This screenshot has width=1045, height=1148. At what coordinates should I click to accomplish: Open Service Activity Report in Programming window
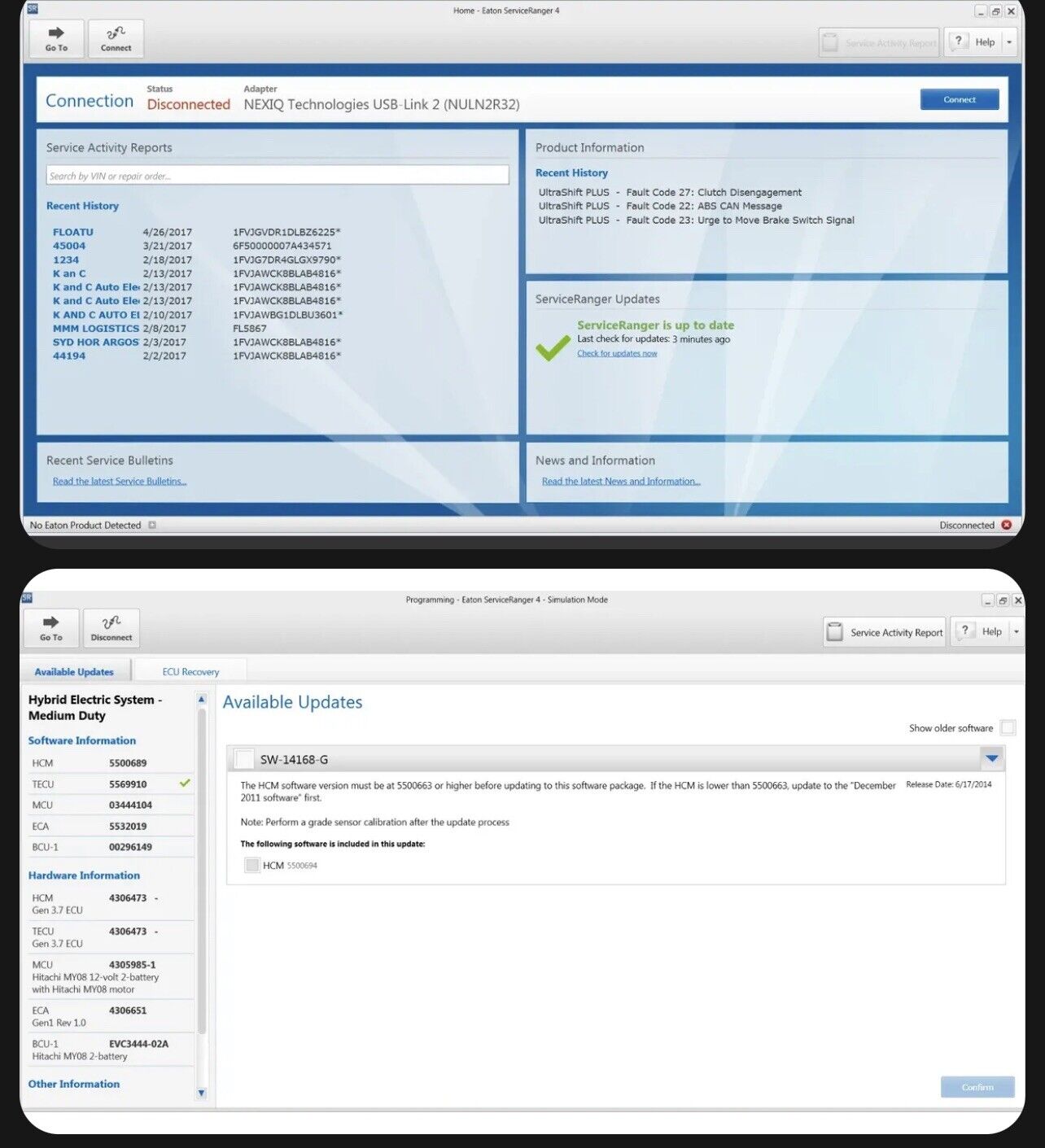tap(885, 632)
